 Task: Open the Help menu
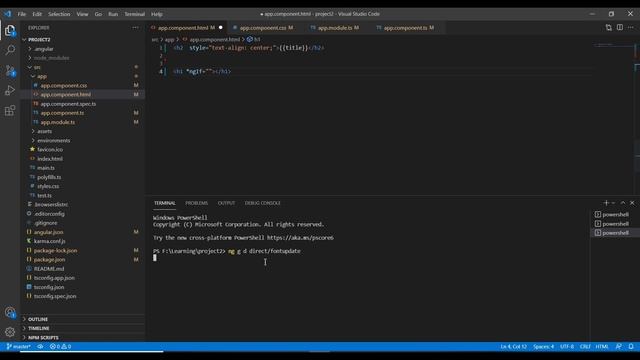157,14
